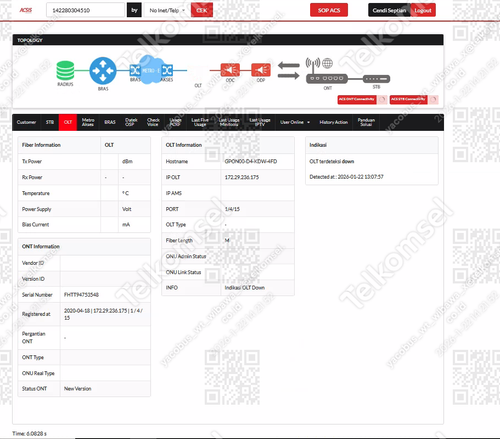
Task: Click the STB device icon
Action: [376, 79]
